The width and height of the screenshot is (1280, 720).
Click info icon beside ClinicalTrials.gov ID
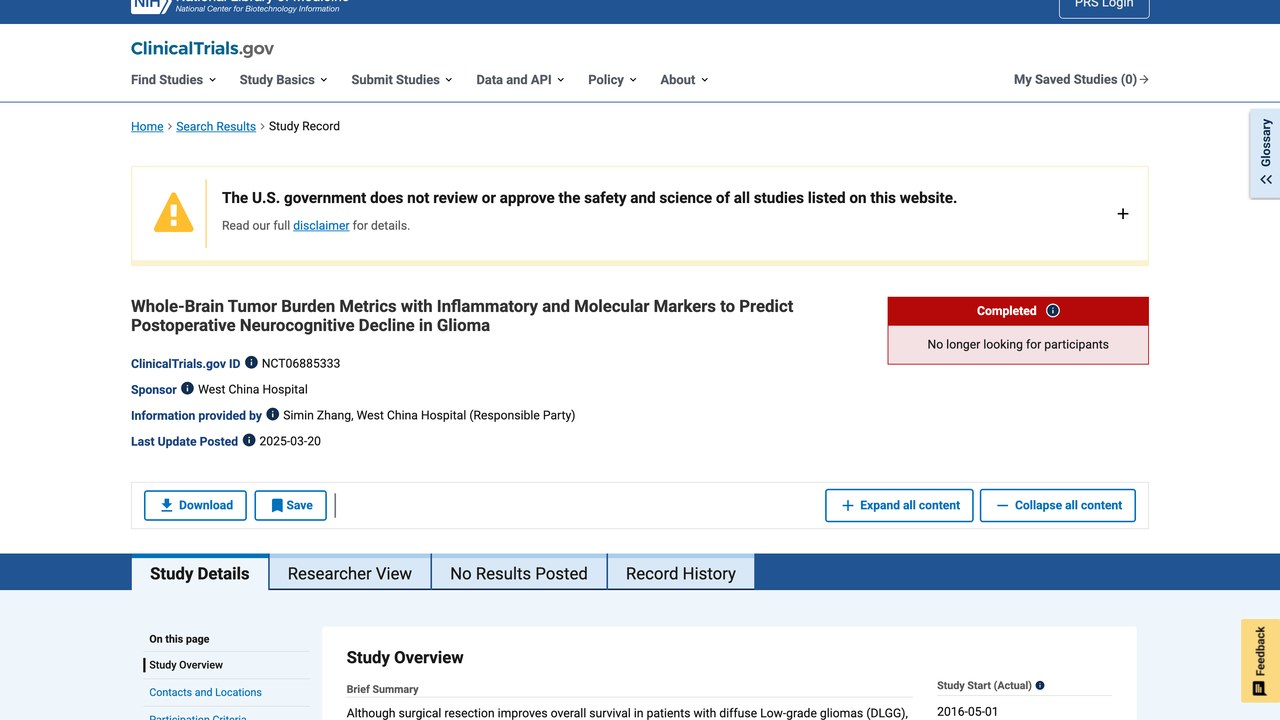251,362
